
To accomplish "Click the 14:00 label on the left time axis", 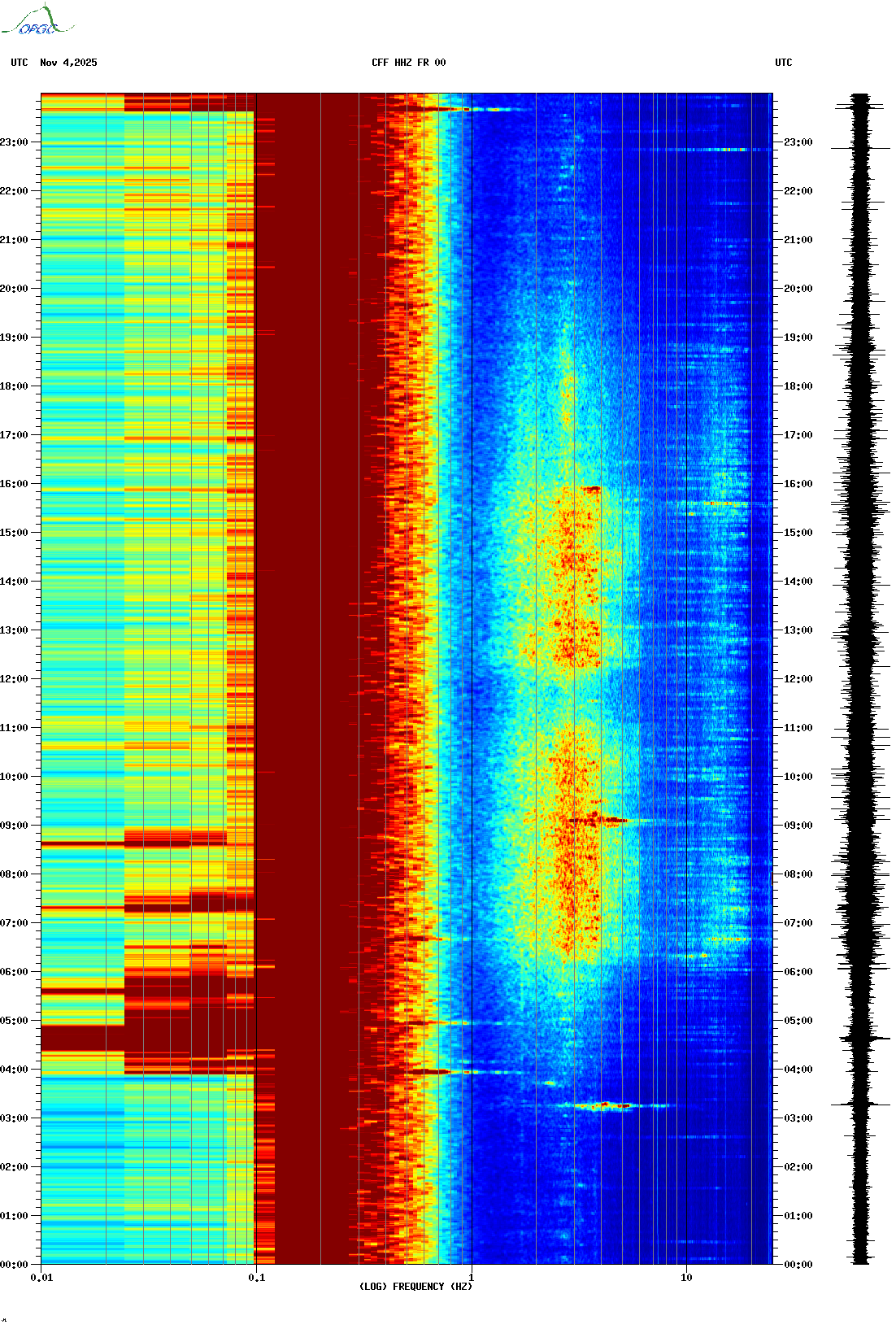I will (14, 582).
